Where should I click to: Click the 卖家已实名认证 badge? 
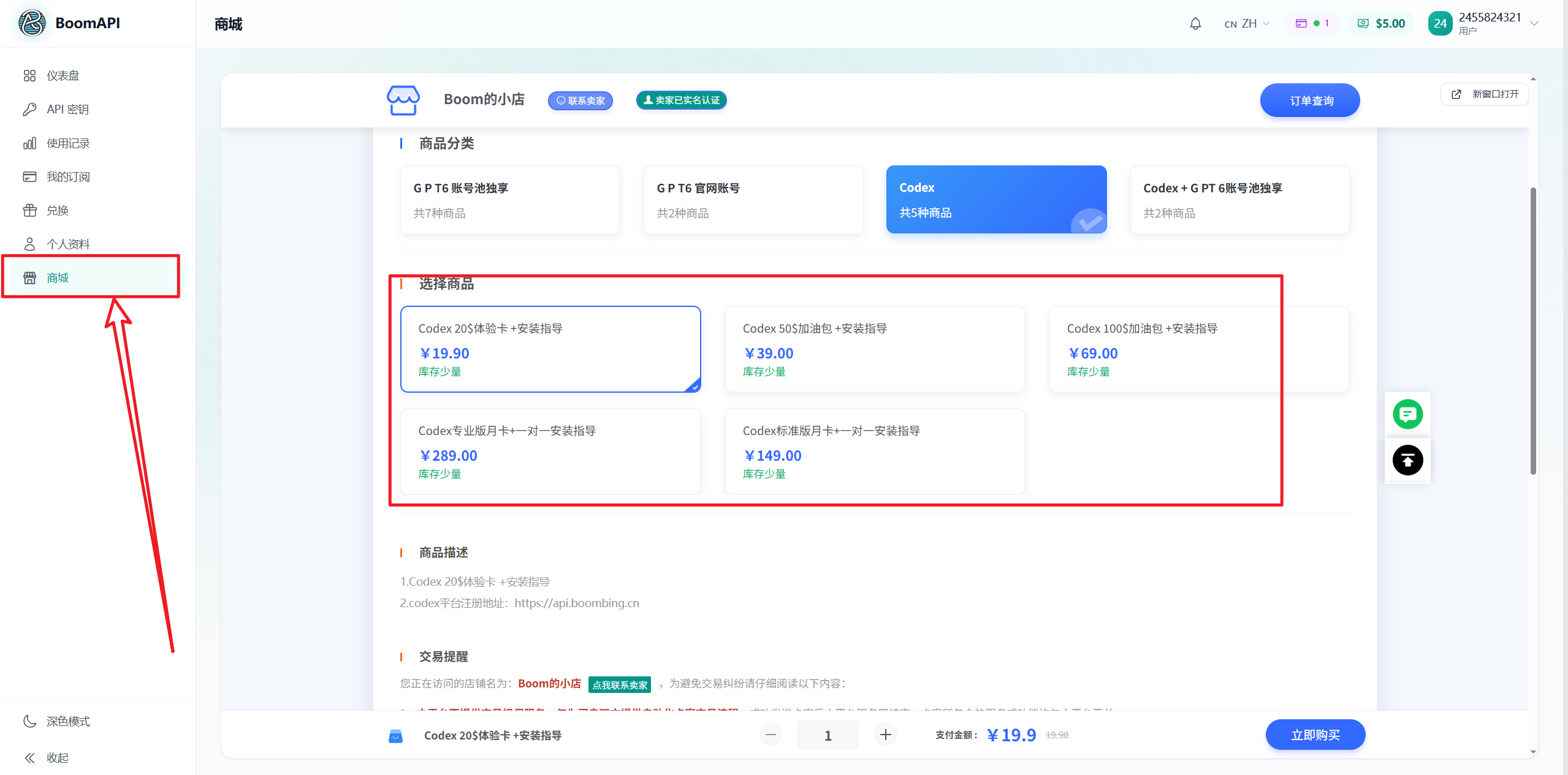[681, 100]
